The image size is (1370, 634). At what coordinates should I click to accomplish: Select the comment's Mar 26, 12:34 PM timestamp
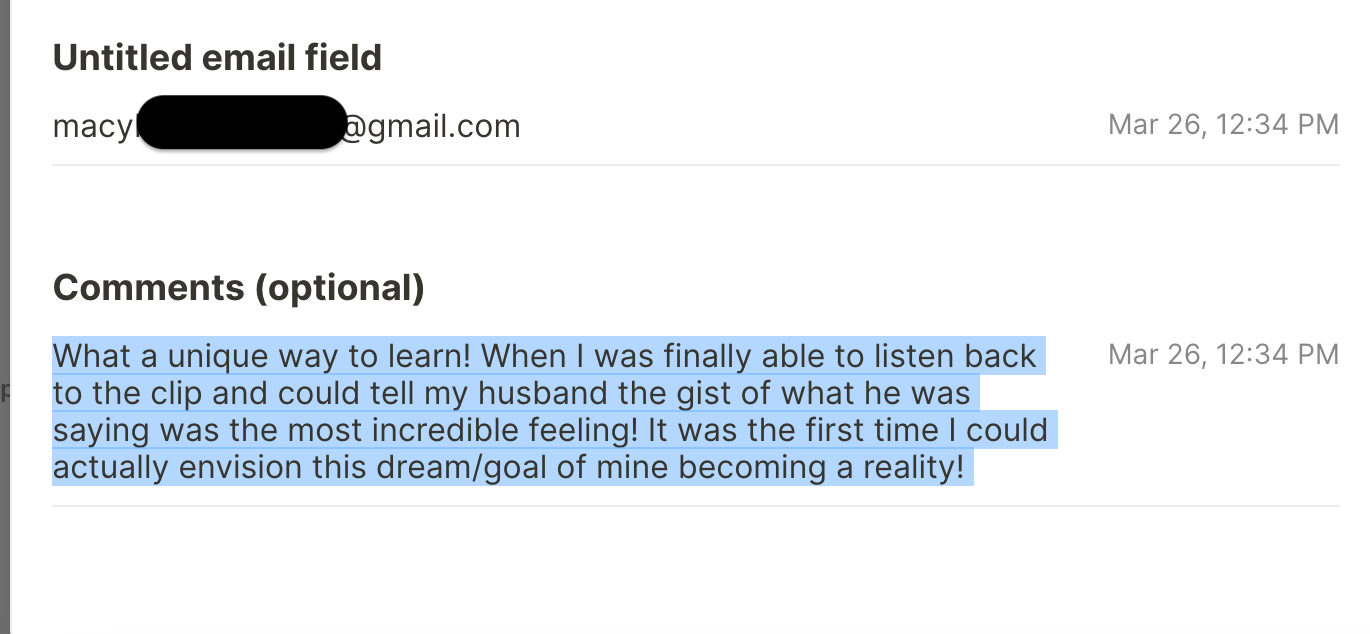tap(1222, 354)
